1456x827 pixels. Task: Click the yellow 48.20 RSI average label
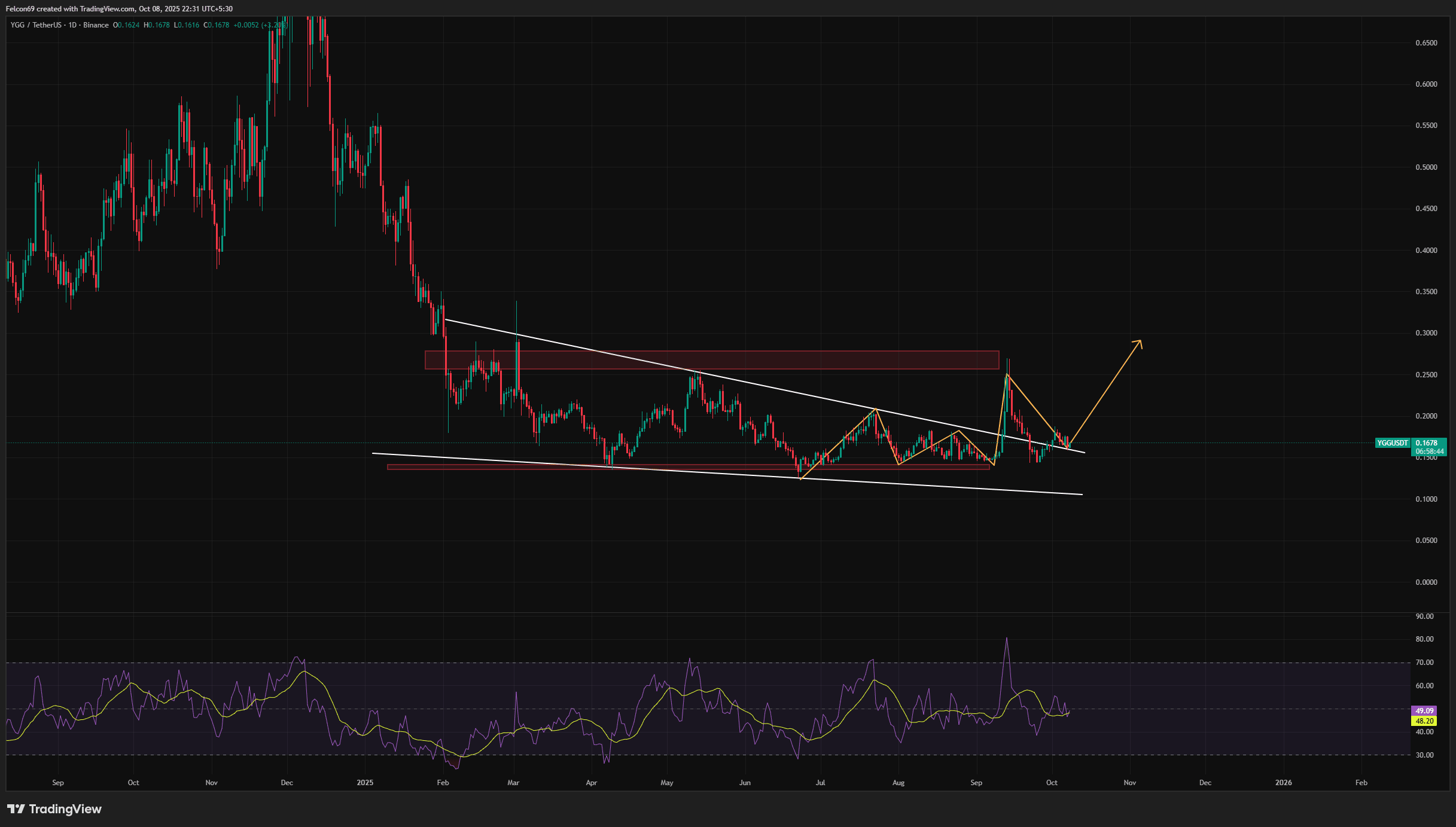coord(1424,721)
